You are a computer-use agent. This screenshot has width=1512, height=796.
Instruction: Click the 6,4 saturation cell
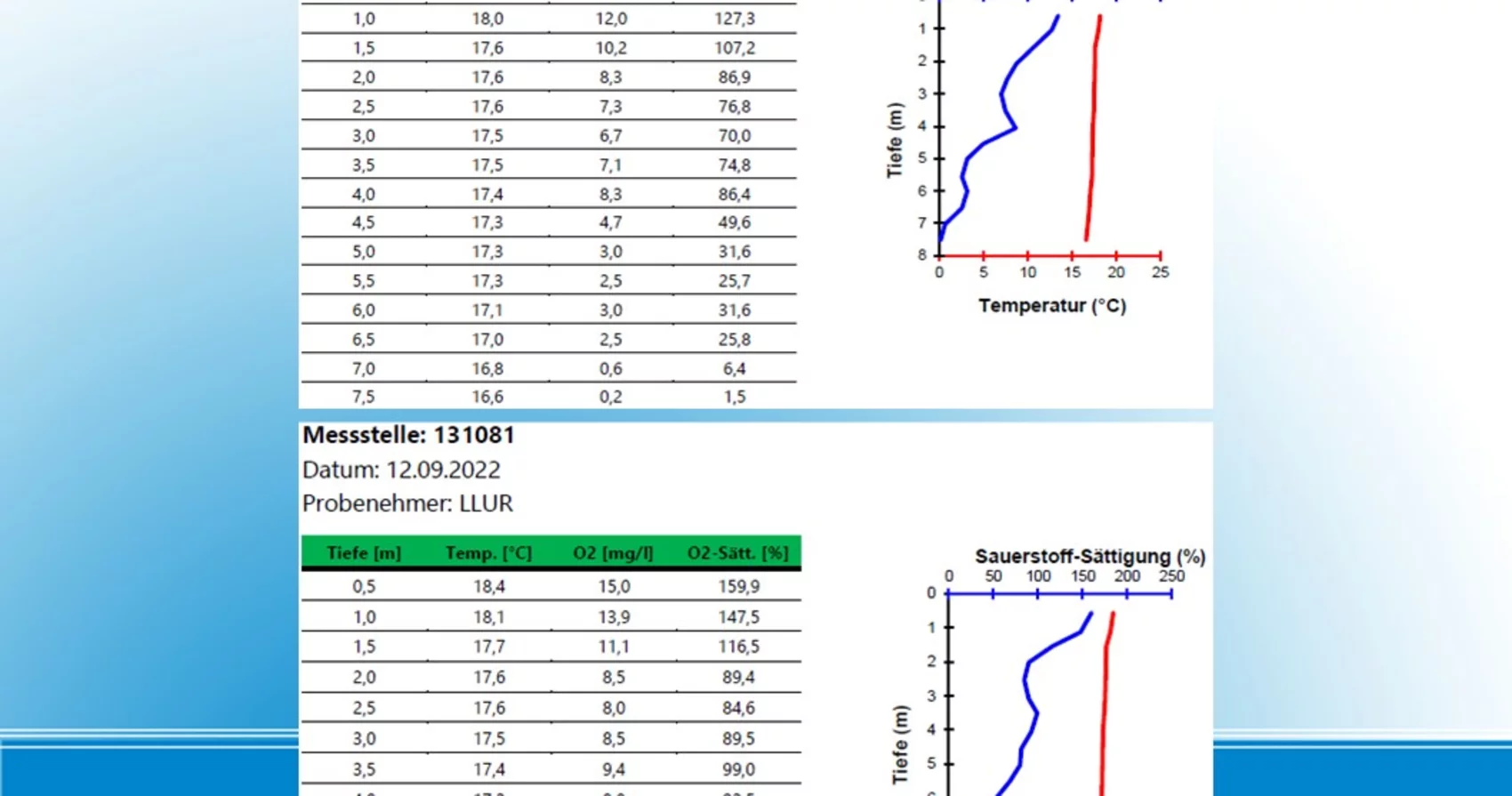735,369
